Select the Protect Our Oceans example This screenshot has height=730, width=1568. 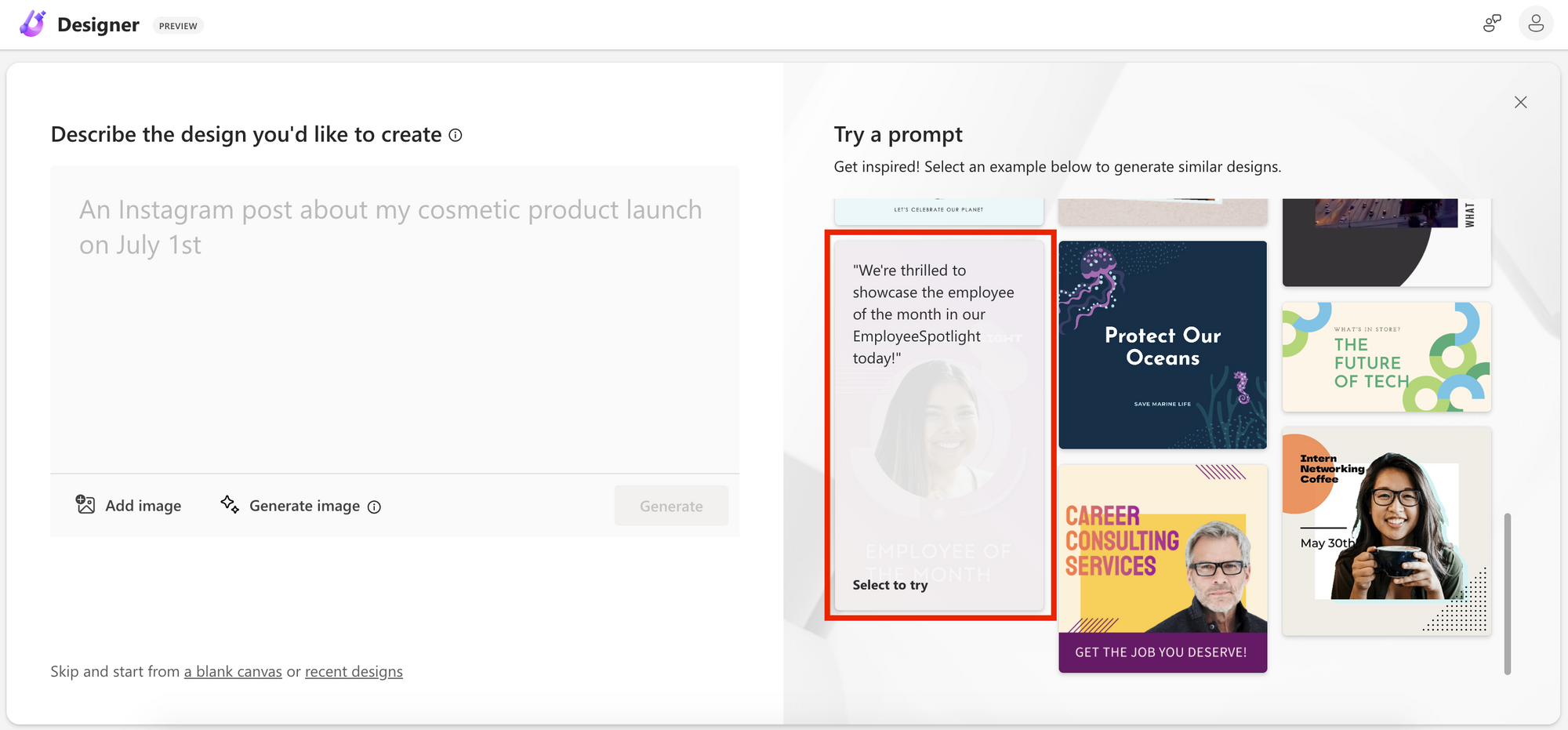pyautogui.click(x=1163, y=345)
